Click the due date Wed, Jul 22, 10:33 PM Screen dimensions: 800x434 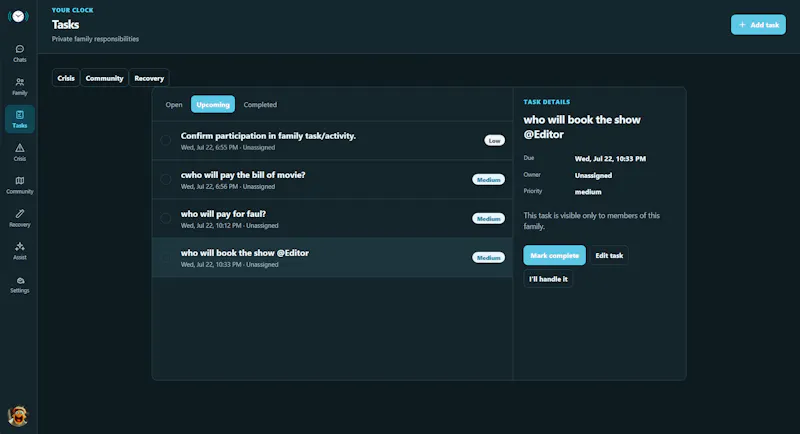point(610,159)
